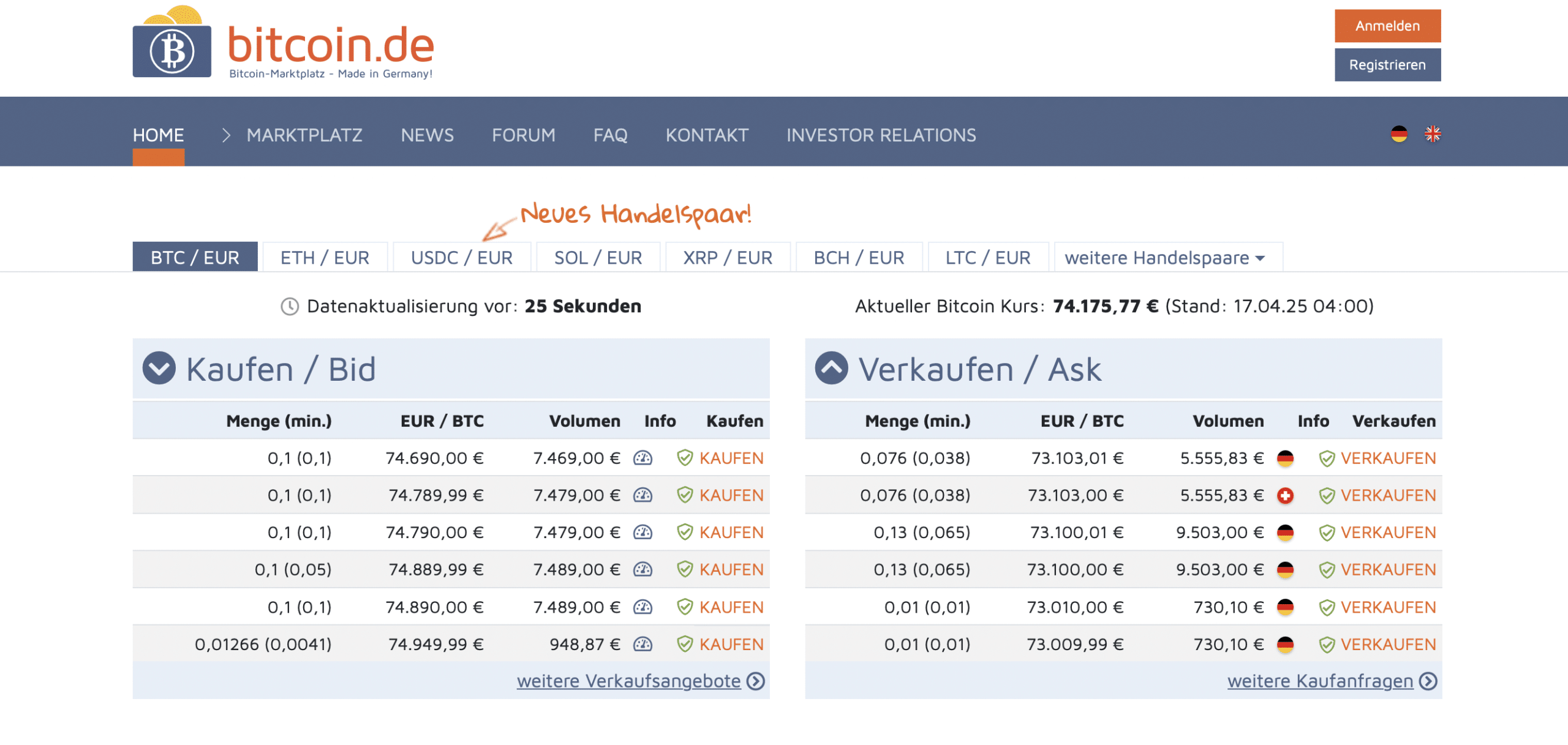The image size is (1568, 745).
Task: Collapse the Kaufen / Bid section chevron
Action: [x=159, y=368]
